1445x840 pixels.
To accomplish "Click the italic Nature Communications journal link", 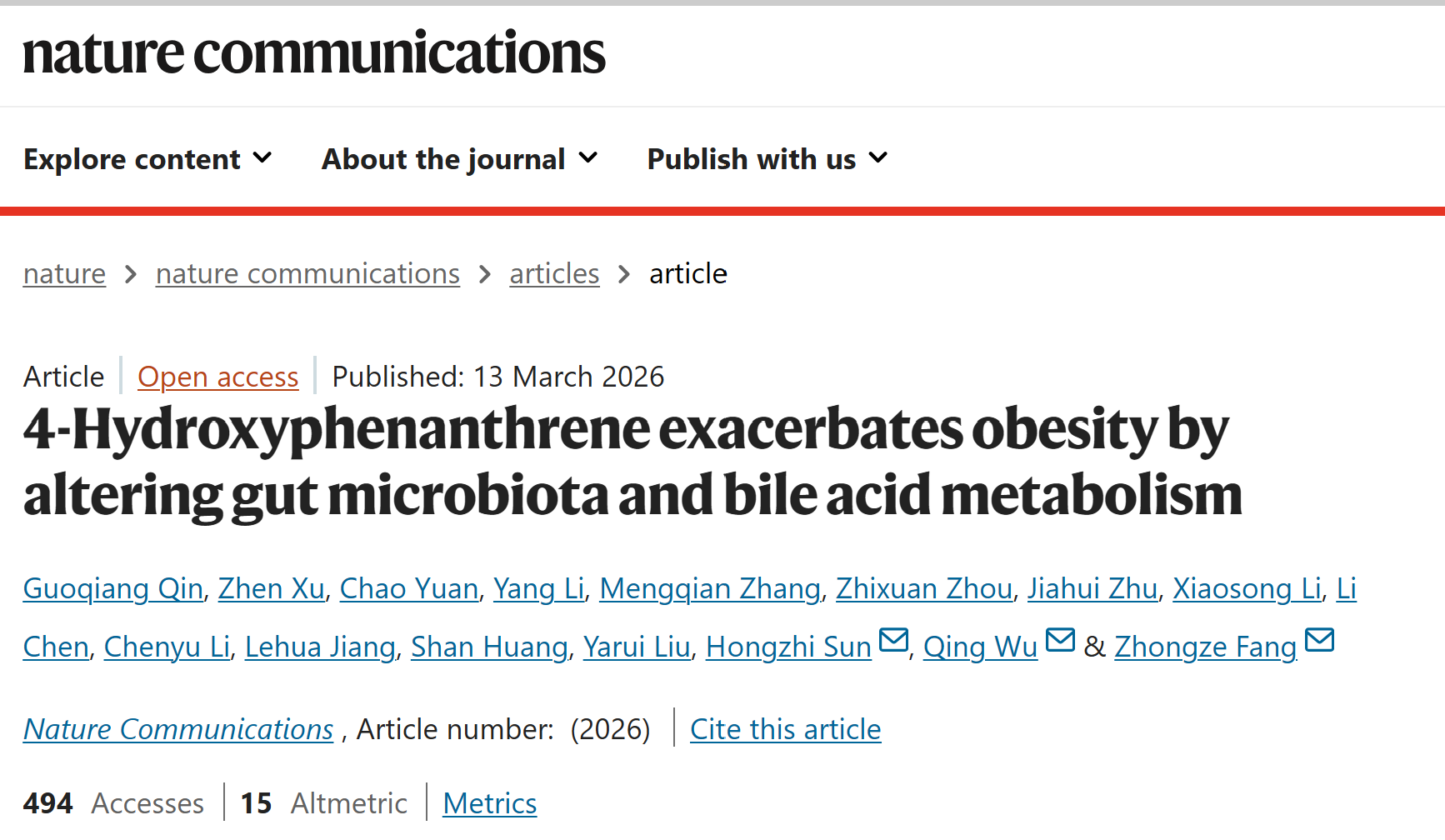I will (x=177, y=729).
